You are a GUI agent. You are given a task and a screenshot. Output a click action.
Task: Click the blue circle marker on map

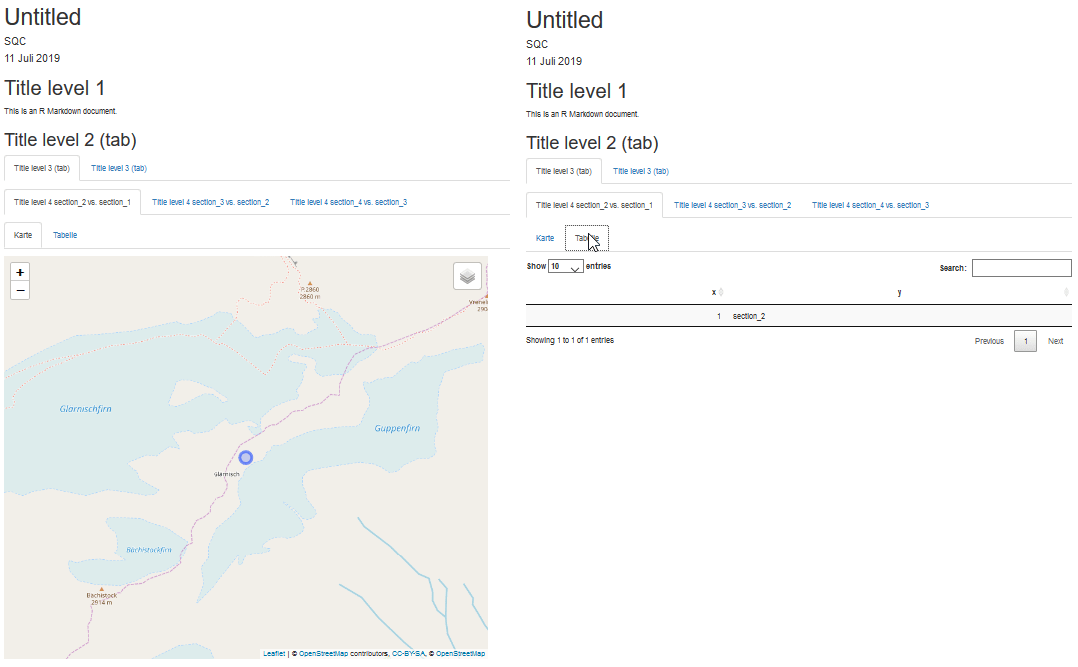(246, 457)
